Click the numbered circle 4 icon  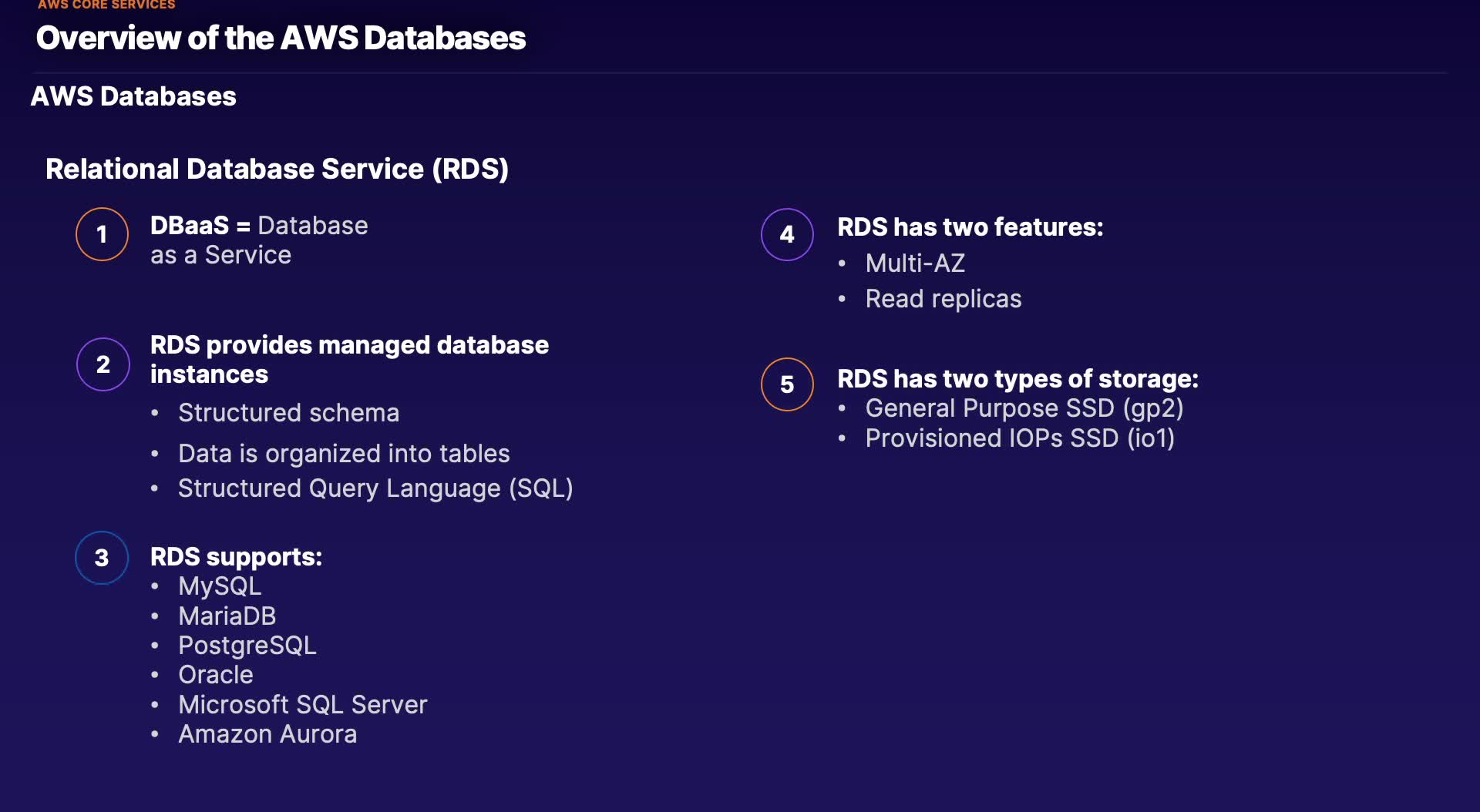click(x=786, y=234)
